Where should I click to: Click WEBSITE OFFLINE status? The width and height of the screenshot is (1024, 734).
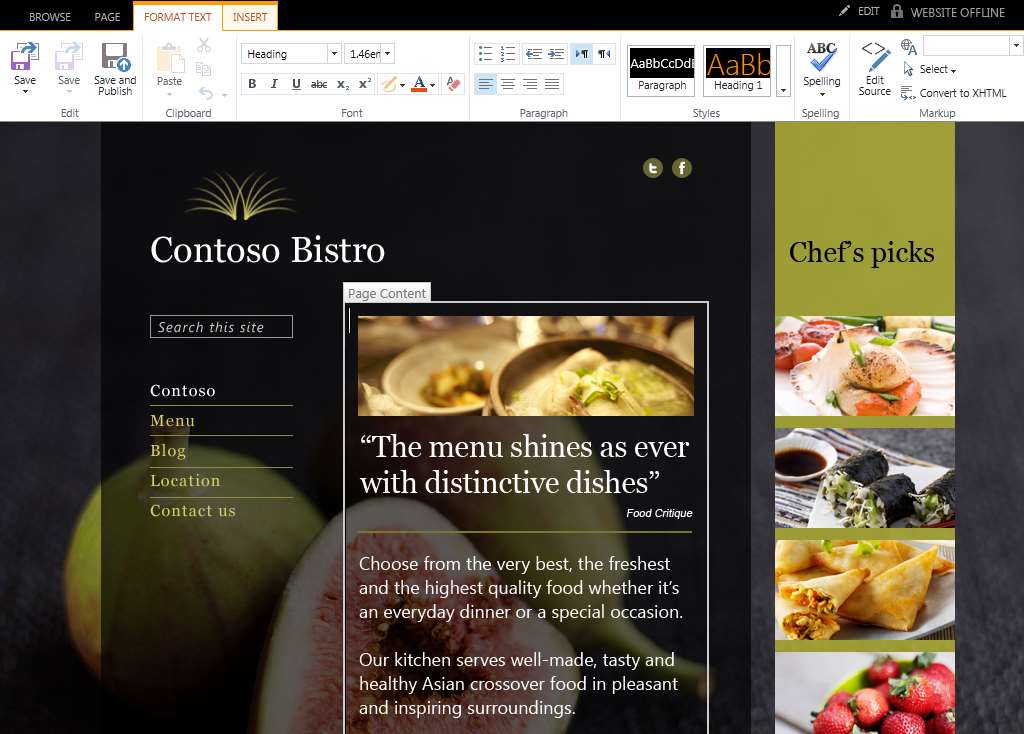[948, 12]
